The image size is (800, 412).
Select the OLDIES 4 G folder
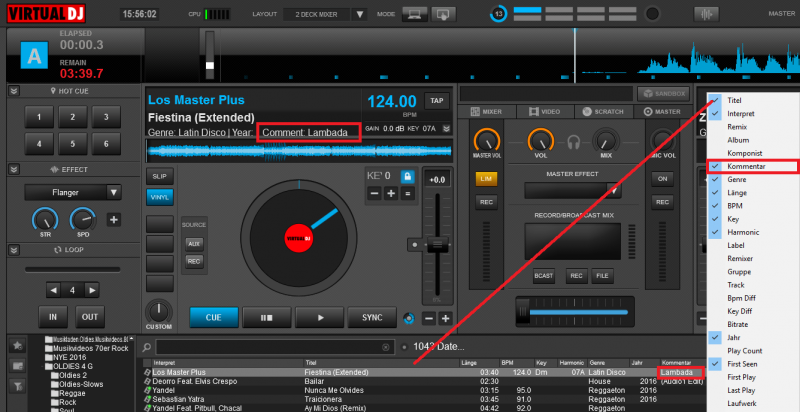tap(72, 366)
